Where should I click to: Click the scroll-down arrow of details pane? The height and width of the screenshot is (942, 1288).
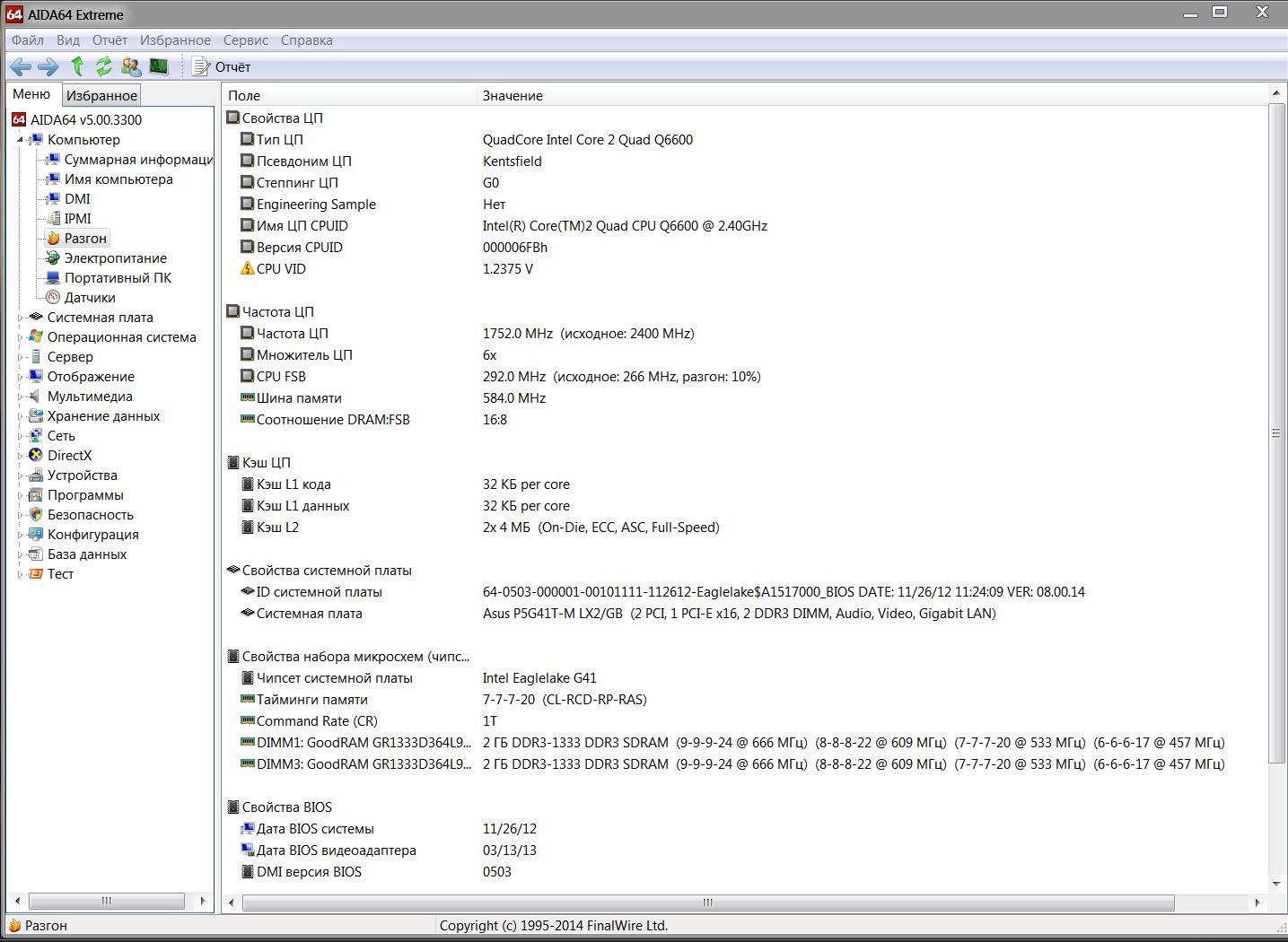point(1276,884)
